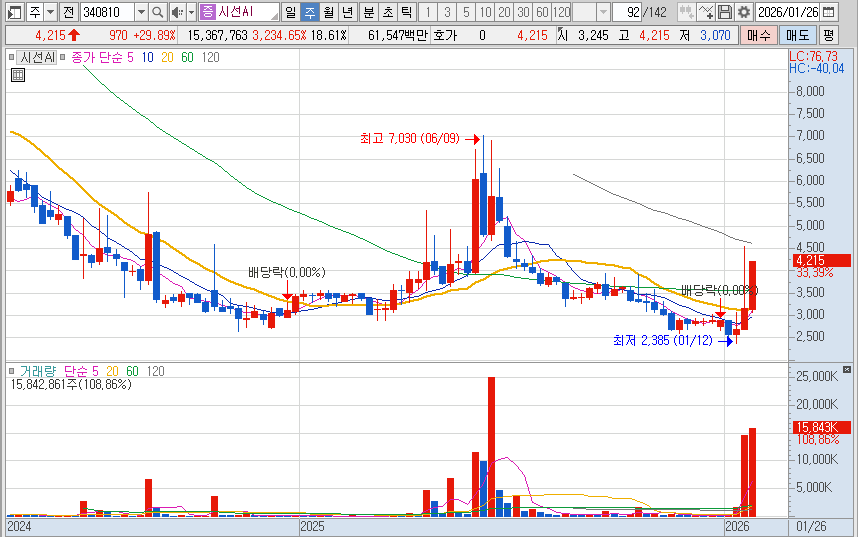The image size is (858, 537).
Task: Switch to the yearly 년 chart period
Action: pos(347,11)
